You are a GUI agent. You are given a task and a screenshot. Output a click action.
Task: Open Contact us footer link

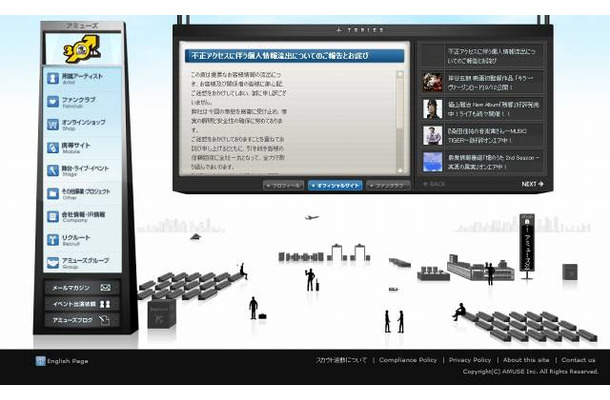578,360
